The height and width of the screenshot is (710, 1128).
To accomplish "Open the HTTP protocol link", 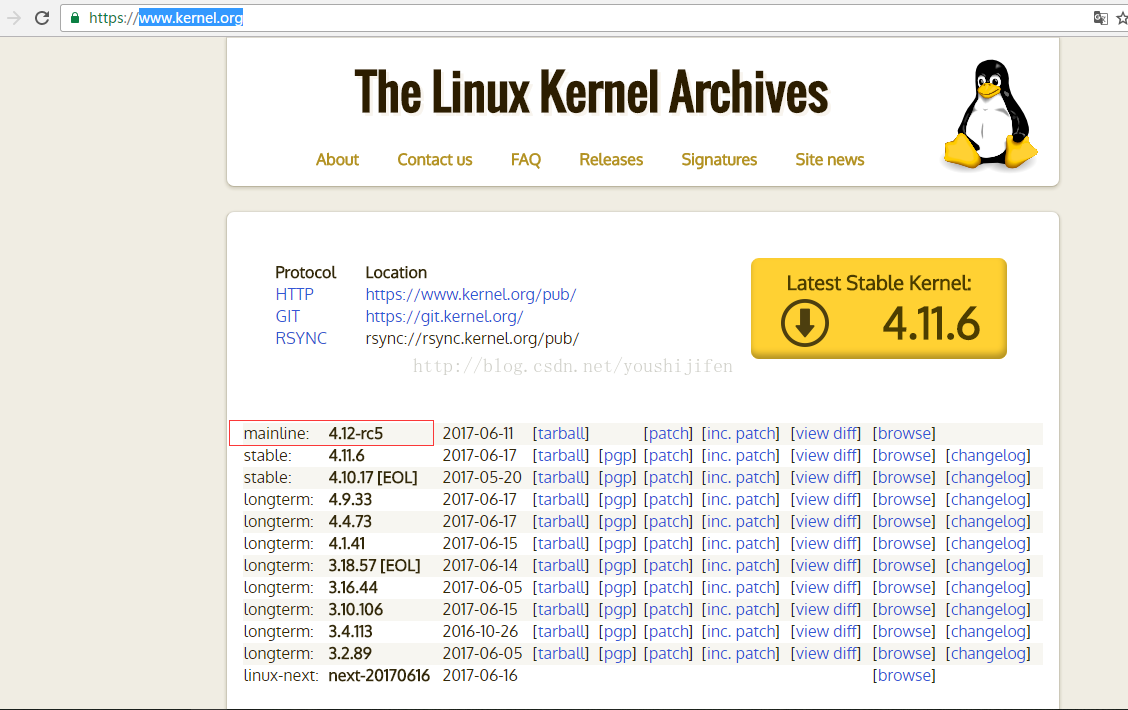I will 294,294.
